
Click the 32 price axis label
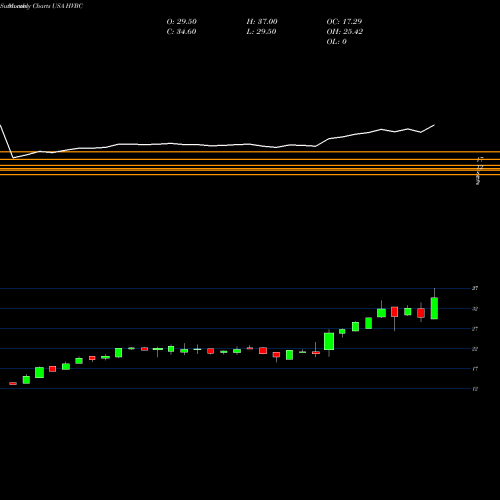click(475, 309)
